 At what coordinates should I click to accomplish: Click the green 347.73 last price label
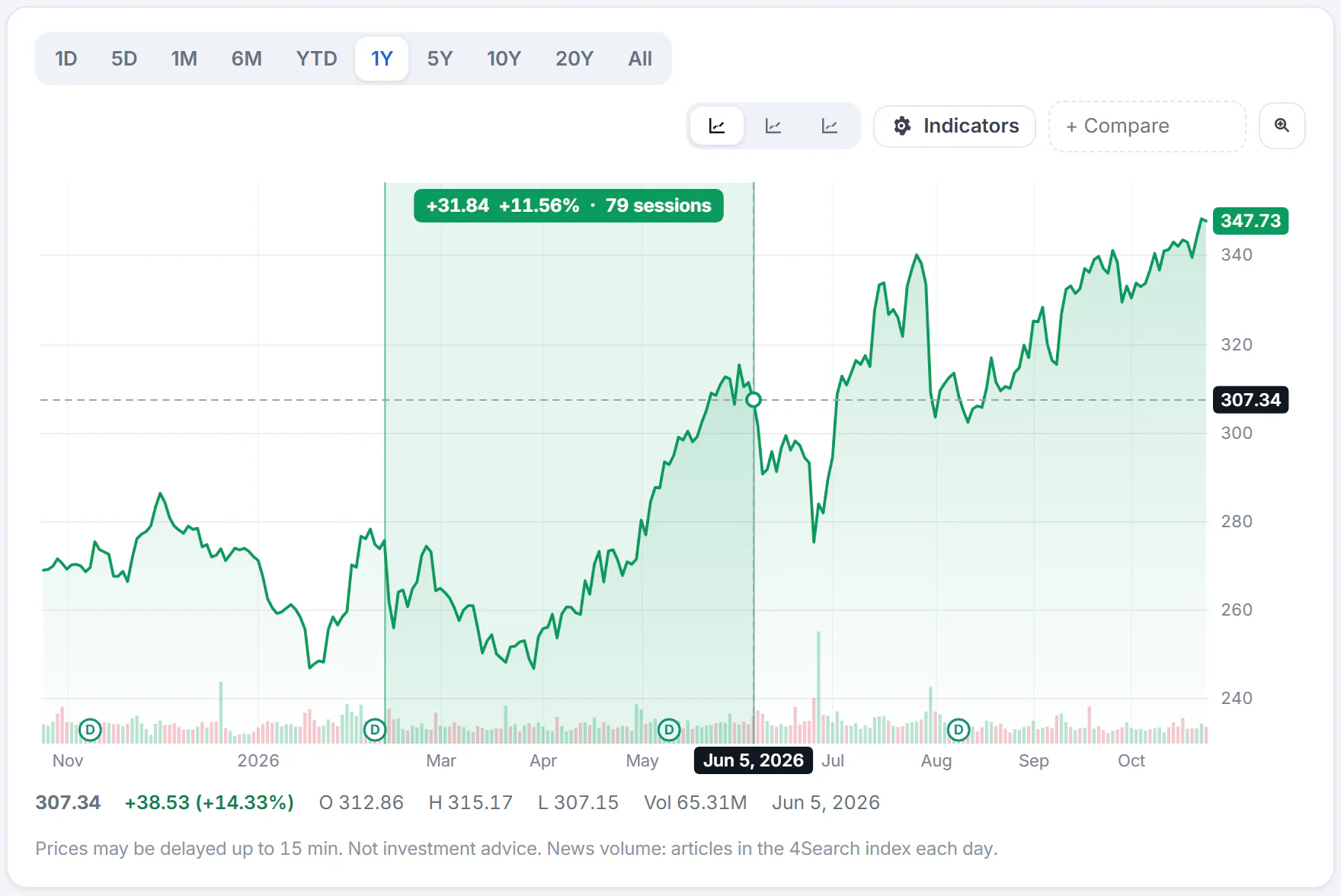(1250, 221)
